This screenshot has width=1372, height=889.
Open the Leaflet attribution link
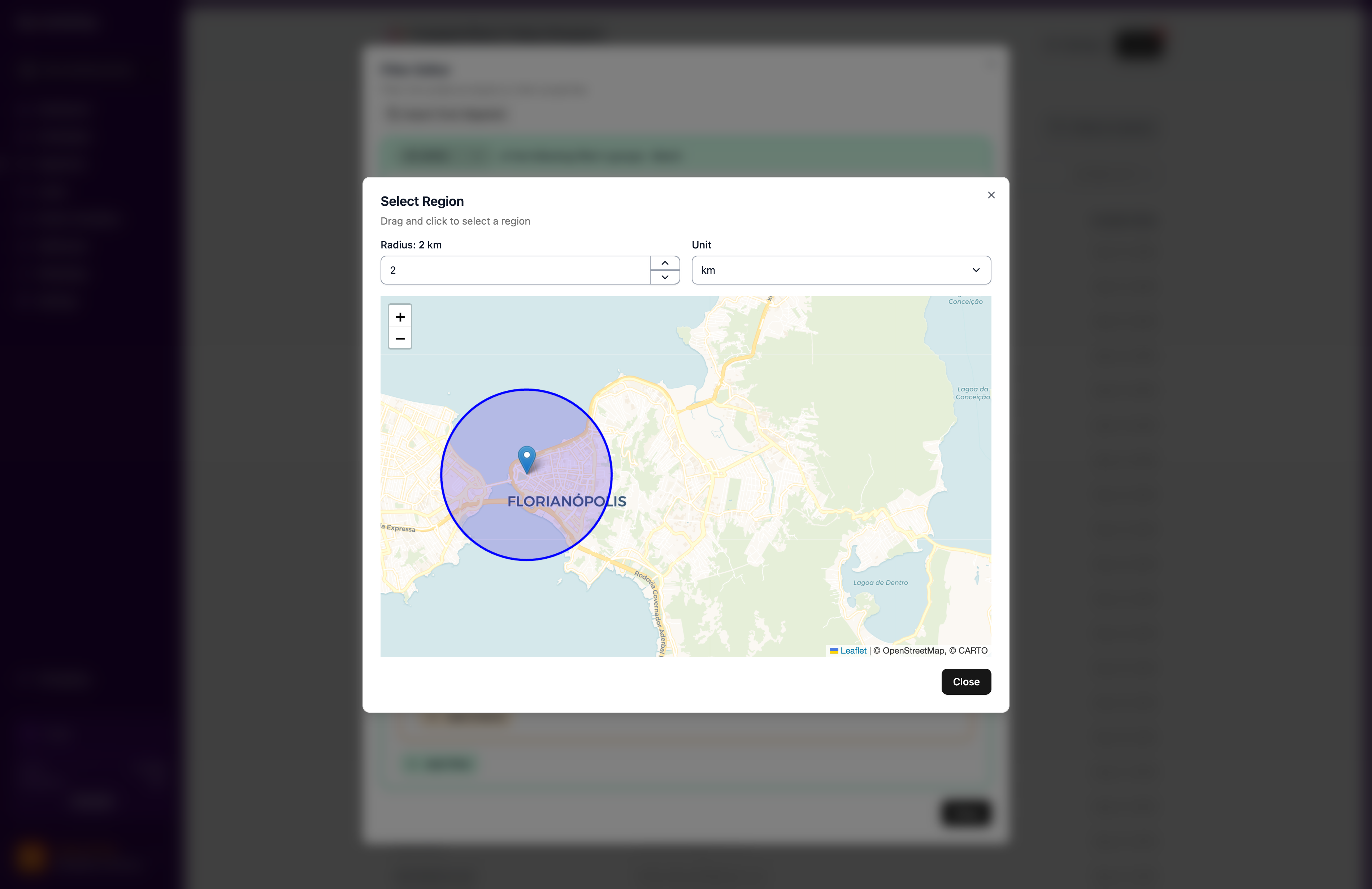(853, 650)
